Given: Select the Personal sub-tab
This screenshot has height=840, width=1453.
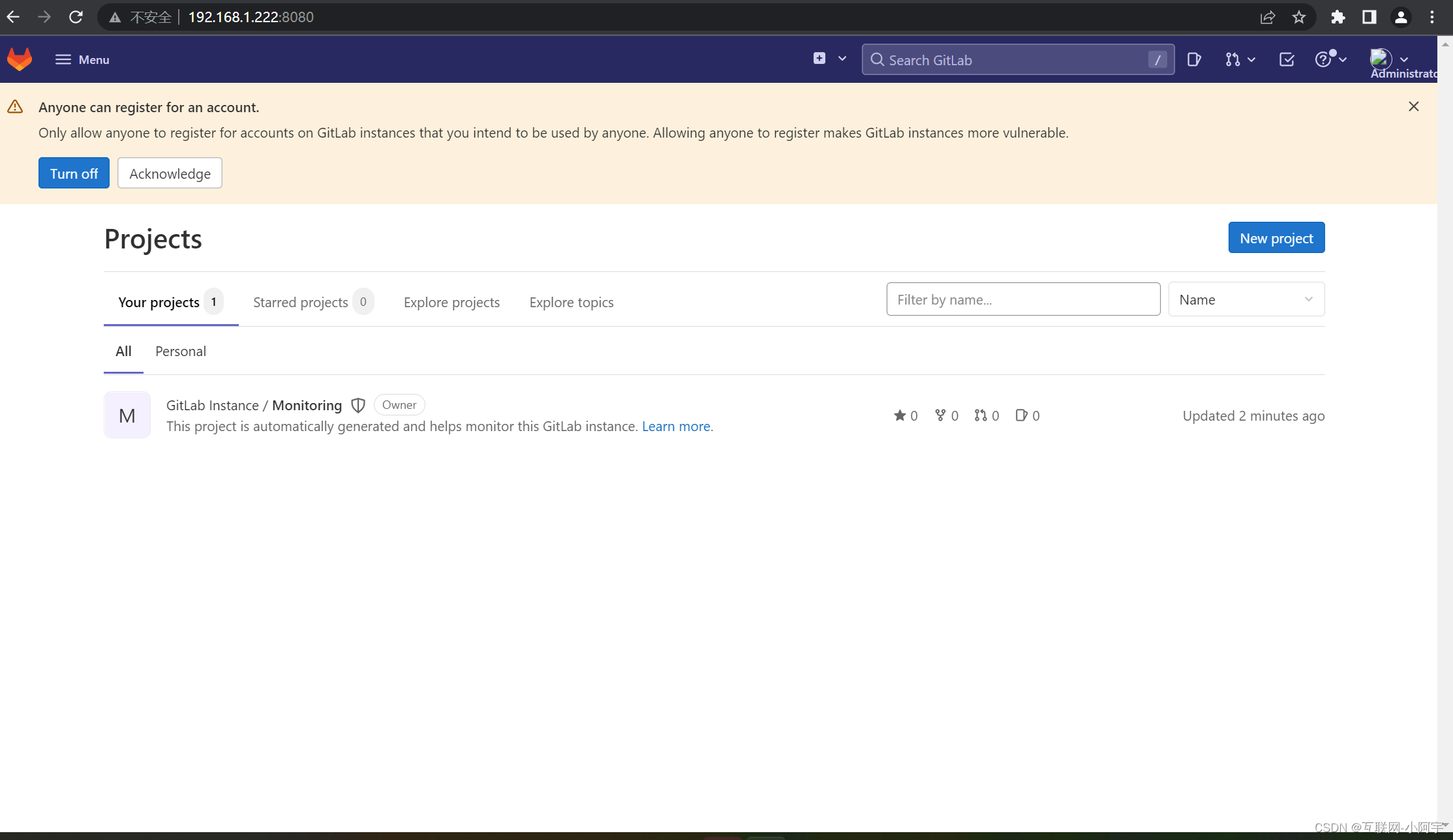Looking at the screenshot, I should pos(181,352).
